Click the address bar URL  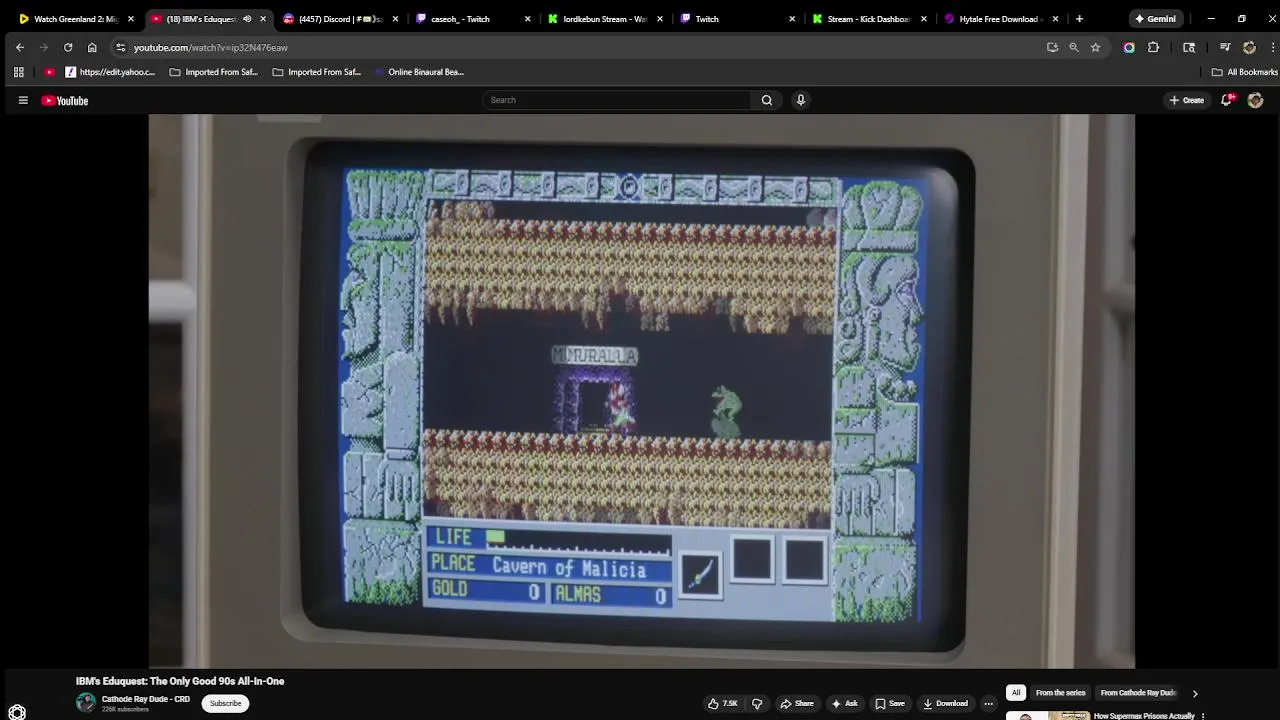(211, 47)
